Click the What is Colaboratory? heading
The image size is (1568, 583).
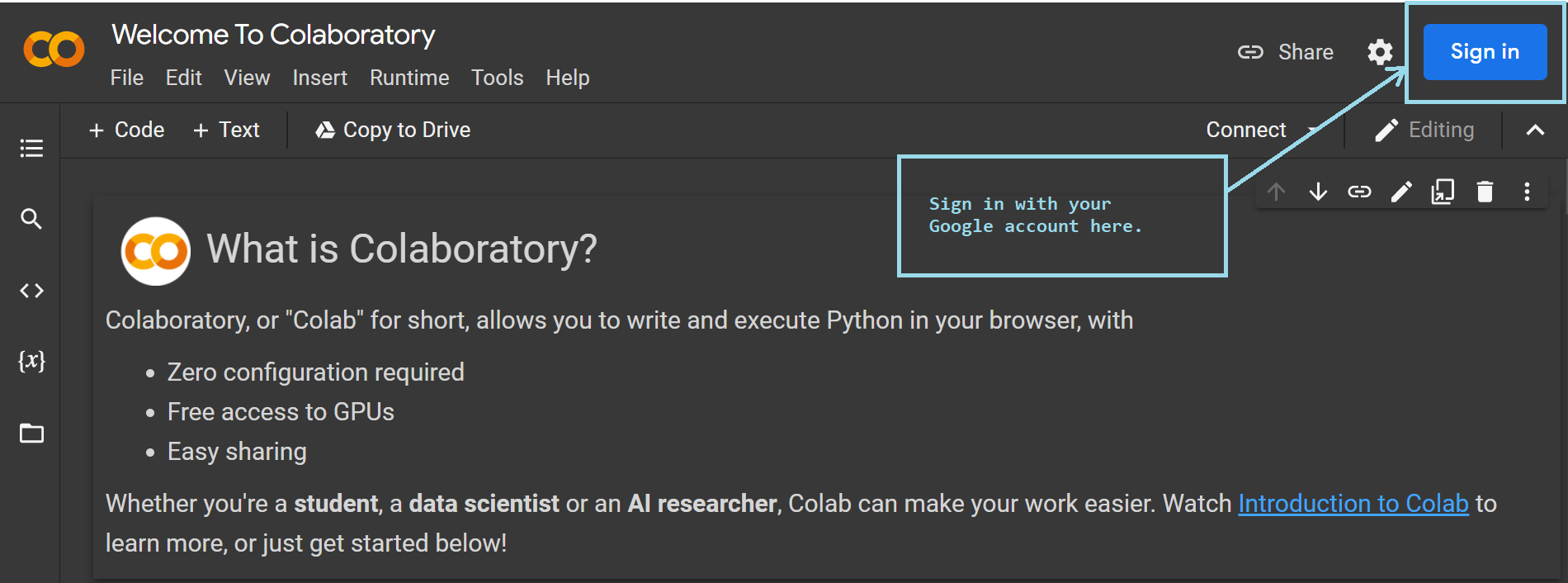click(x=401, y=249)
